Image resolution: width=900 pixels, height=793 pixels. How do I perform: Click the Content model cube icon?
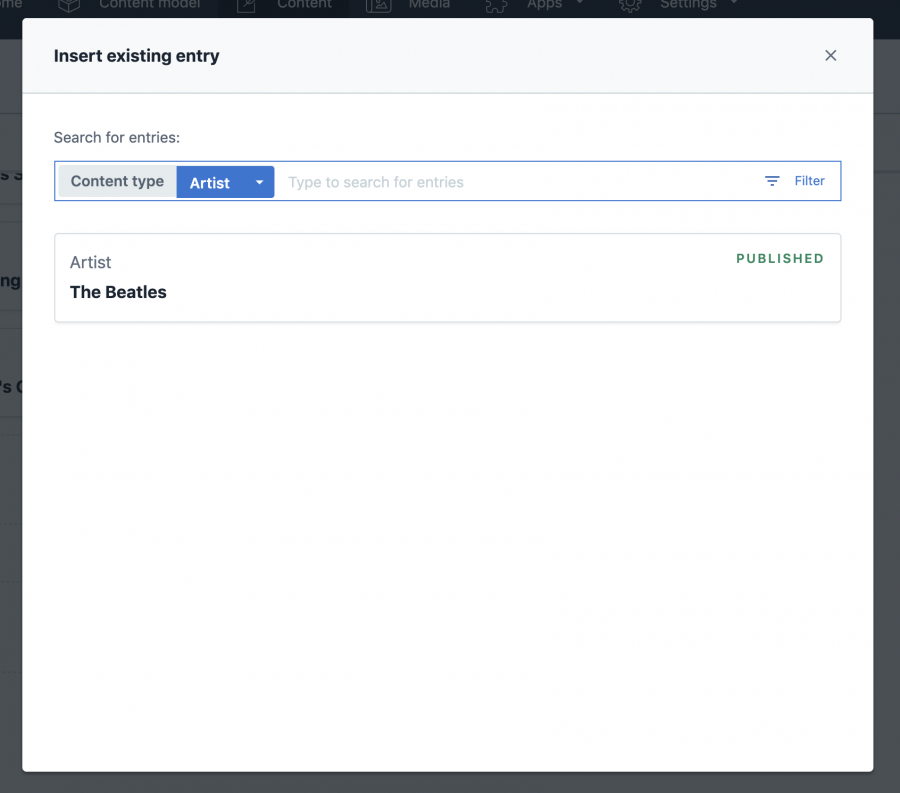pos(69,5)
